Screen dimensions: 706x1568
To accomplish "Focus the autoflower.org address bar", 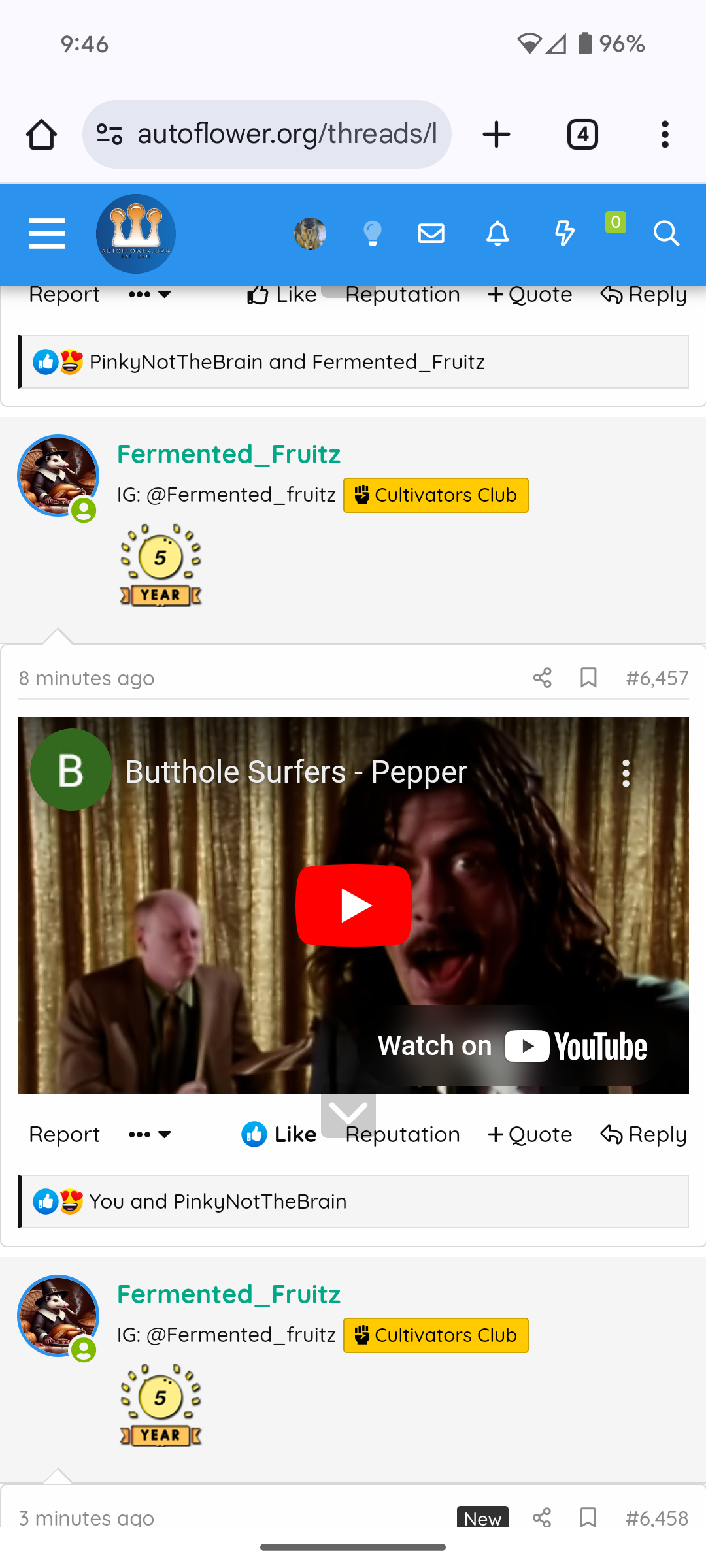I will pos(267,135).
